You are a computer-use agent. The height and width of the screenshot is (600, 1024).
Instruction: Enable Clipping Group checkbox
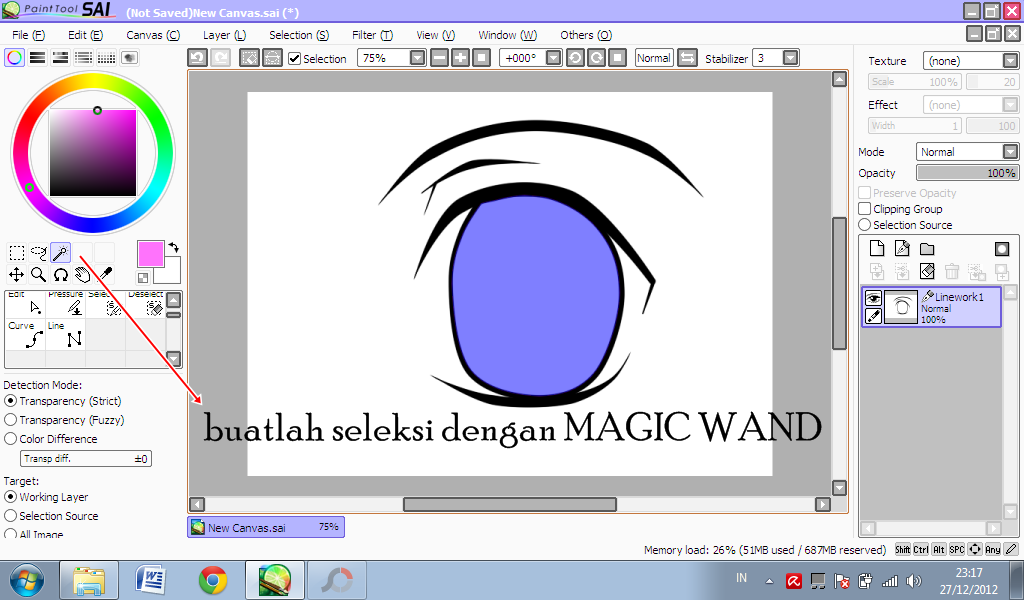pyautogui.click(x=865, y=209)
